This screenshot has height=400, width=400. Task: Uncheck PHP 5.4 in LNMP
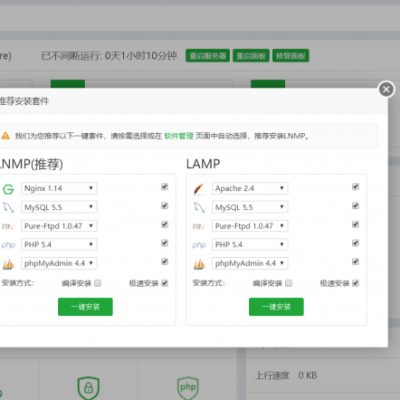[164, 243]
